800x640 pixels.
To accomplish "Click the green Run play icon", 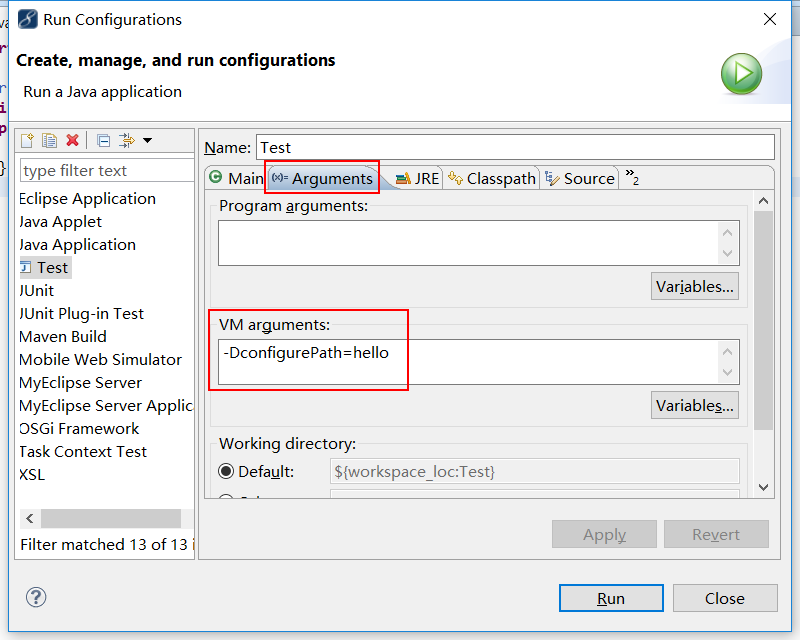I will click(x=741, y=74).
